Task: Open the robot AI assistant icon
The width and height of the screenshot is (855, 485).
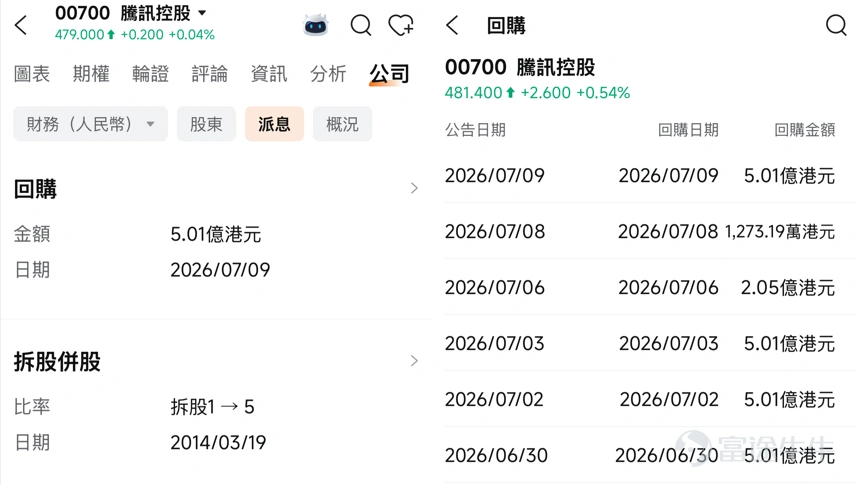Action: point(316,25)
